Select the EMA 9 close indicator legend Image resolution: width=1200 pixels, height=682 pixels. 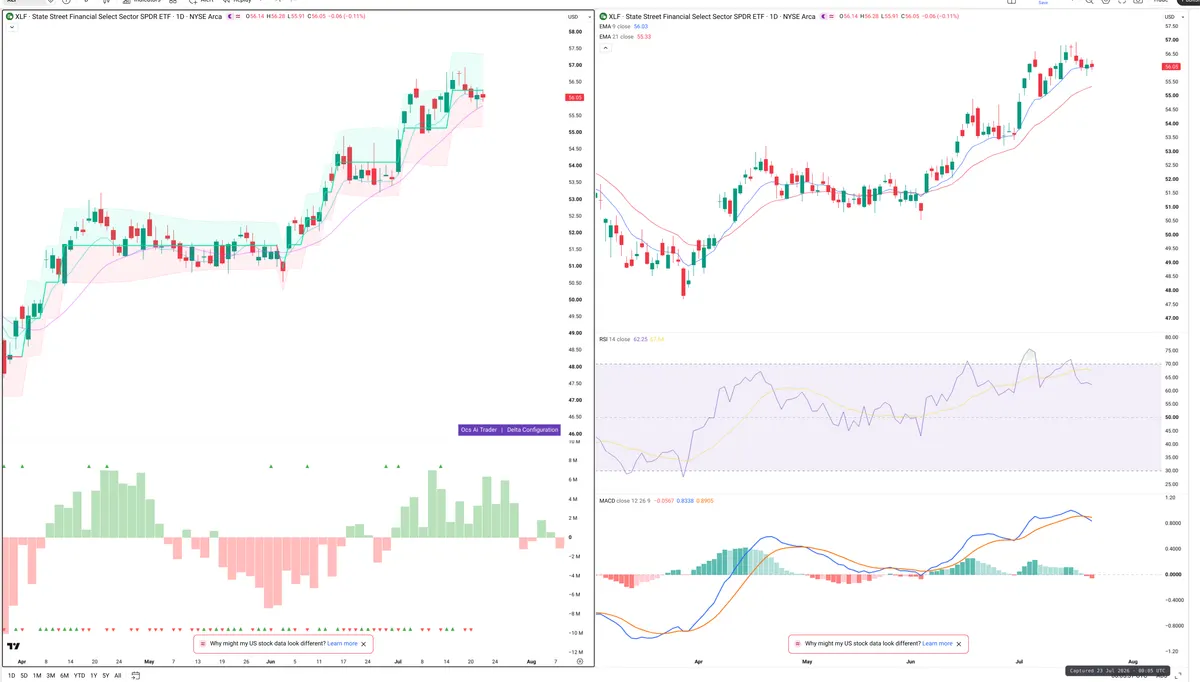click(x=625, y=27)
